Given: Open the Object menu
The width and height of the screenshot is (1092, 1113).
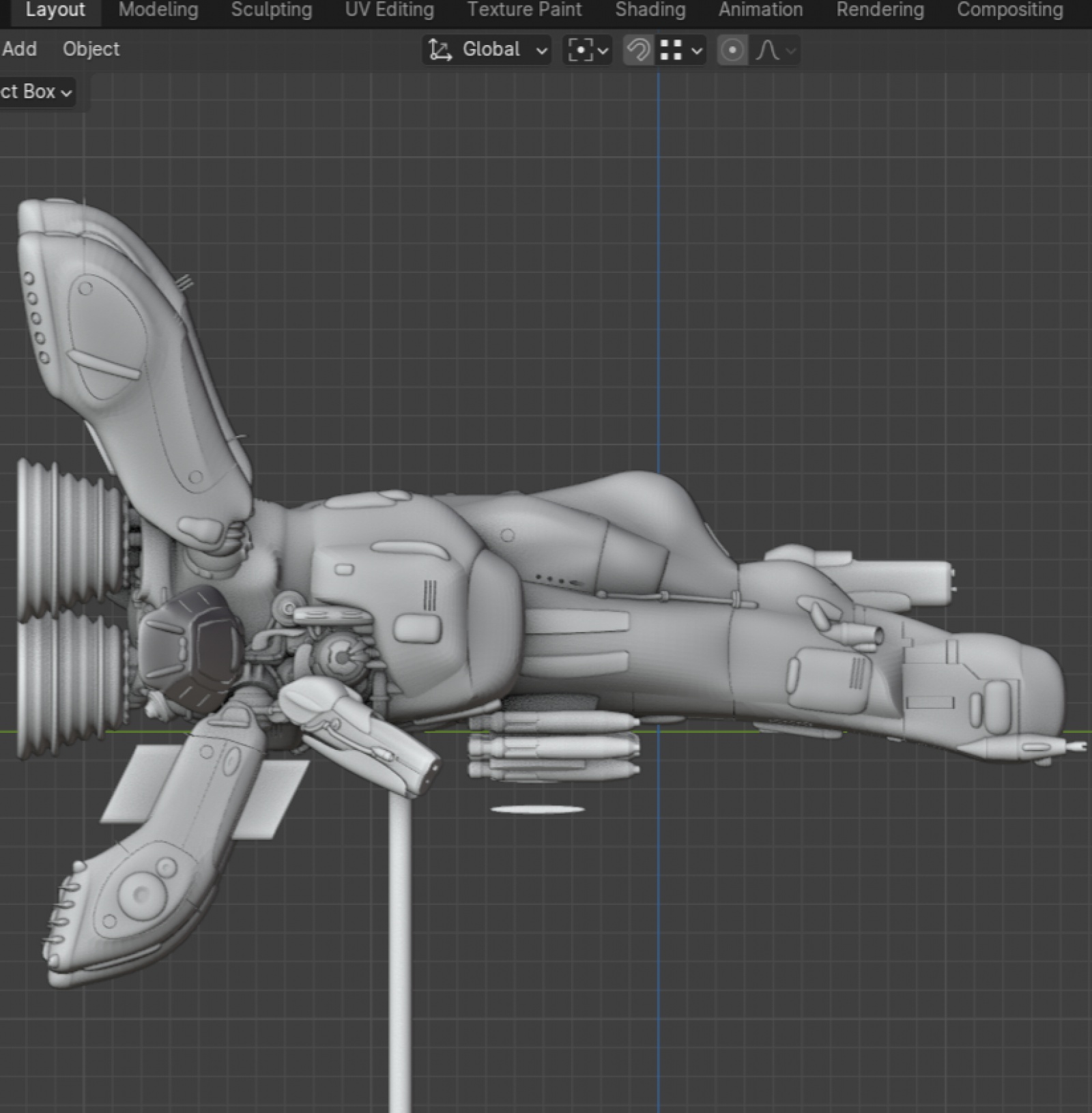Looking at the screenshot, I should click(x=91, y=49).
